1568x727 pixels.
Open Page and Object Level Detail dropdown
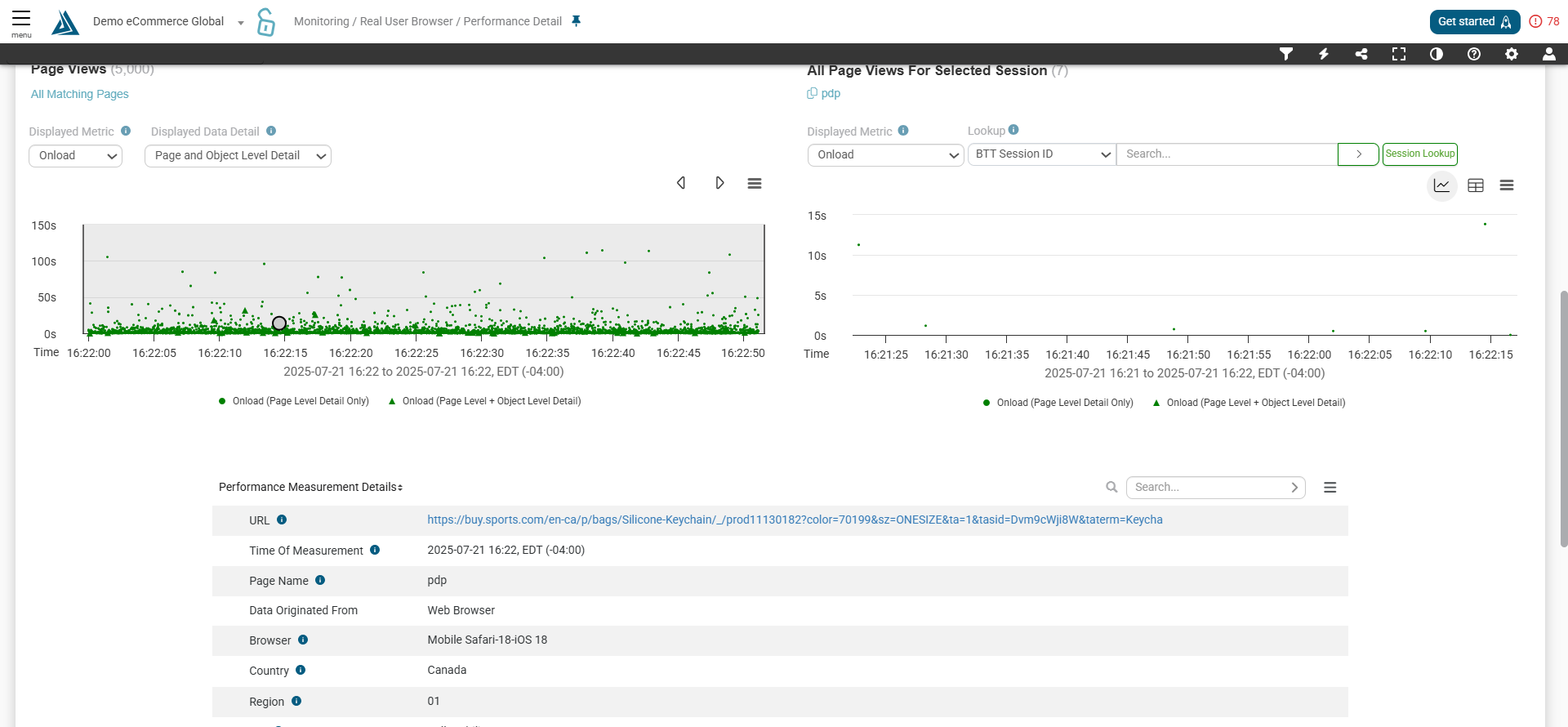238,156
